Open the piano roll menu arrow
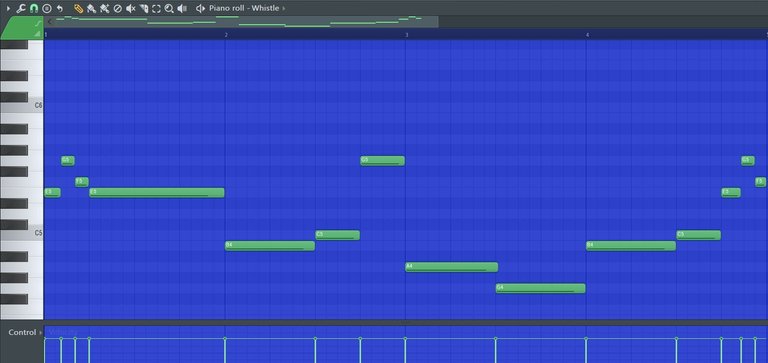 coord(8,8)
